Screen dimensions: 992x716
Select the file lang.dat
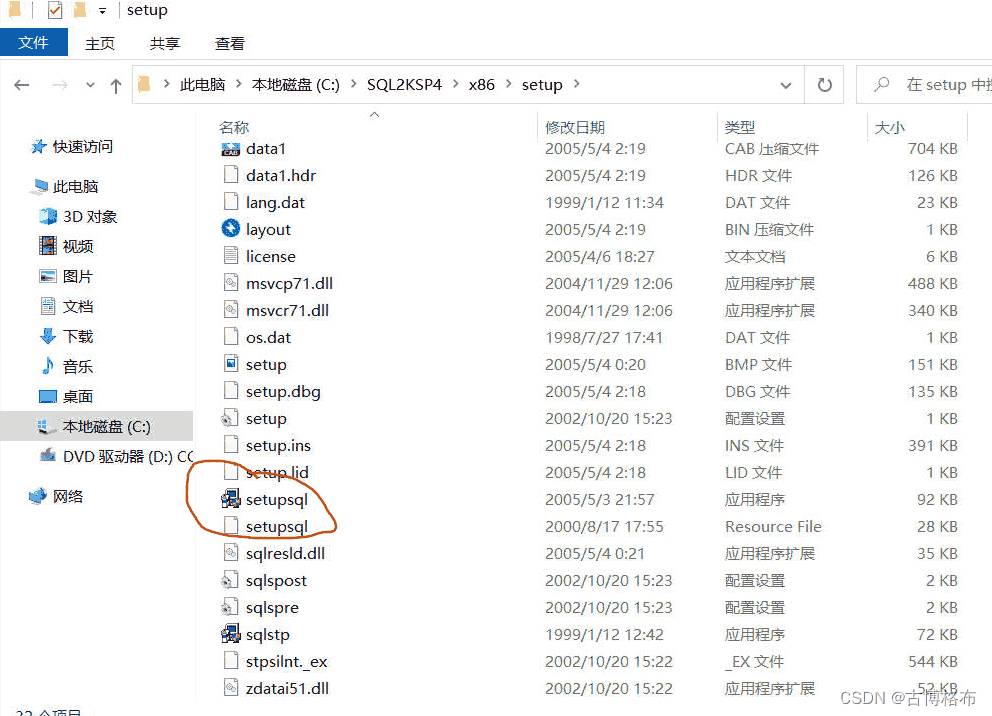[275, 202]
